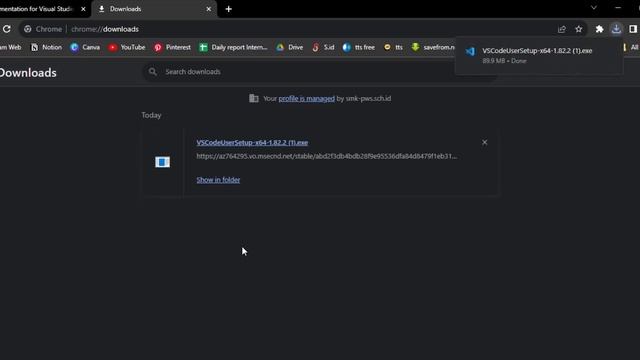The image size is (640, 360).
Task: Click the Today date heading
Action: tap(151, 116)
